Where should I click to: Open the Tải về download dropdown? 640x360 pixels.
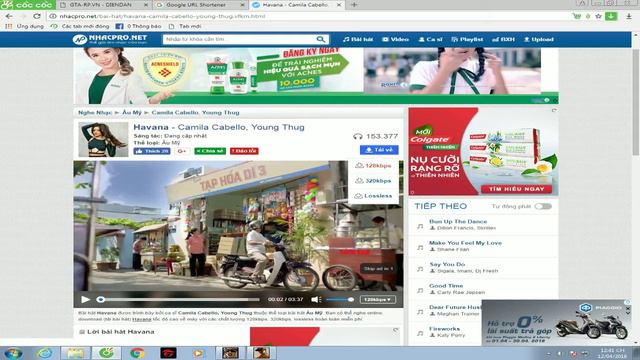(379, 150)
